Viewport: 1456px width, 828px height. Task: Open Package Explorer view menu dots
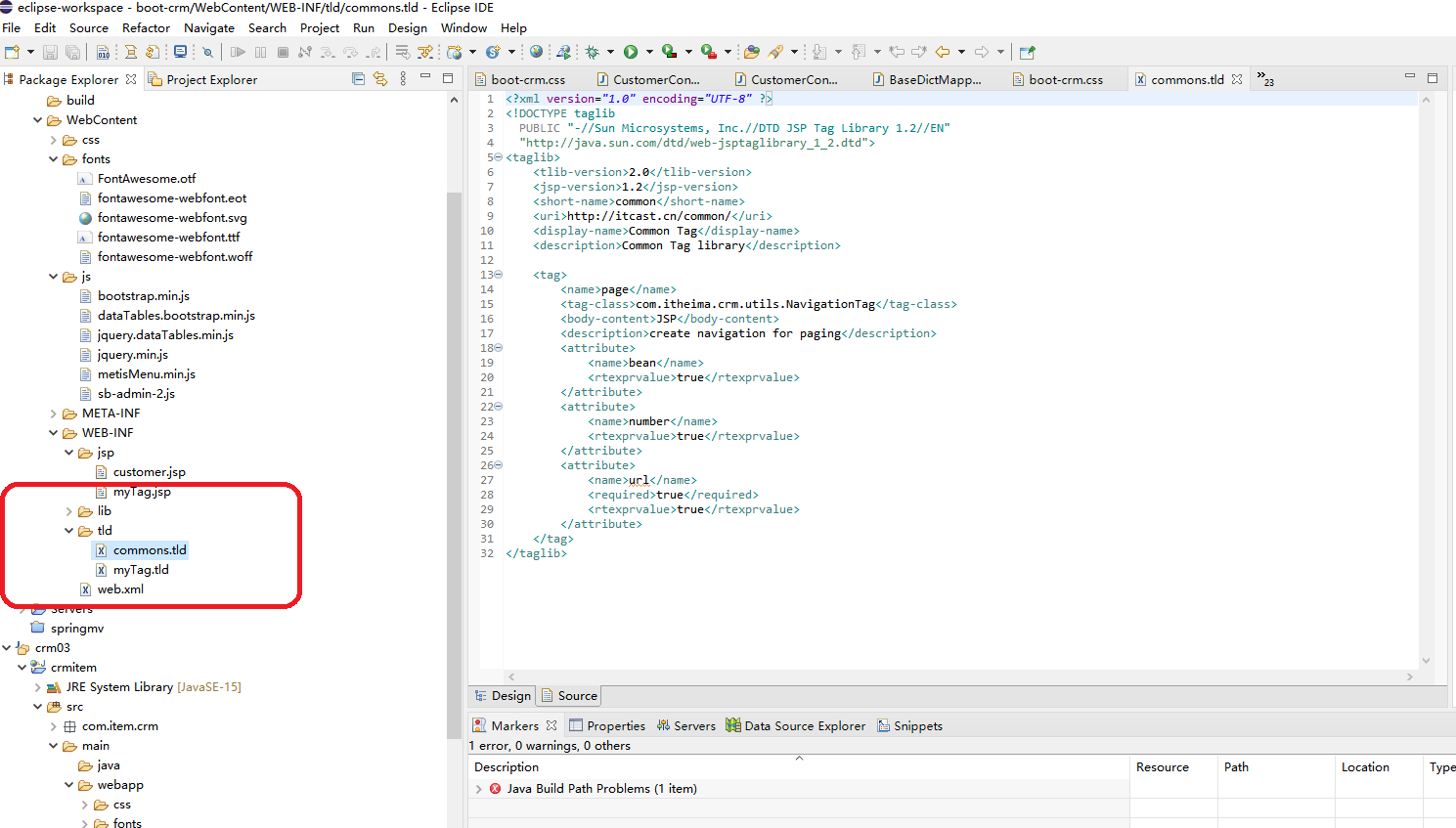(403, 79)
